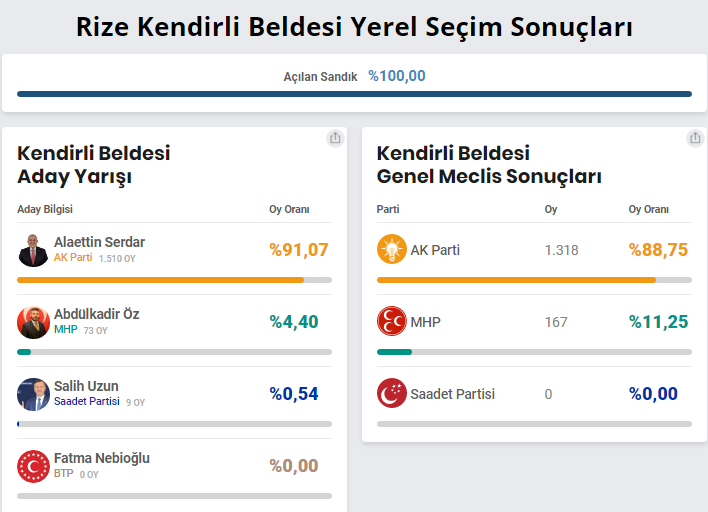Click the MHP three crescents logo
Screen dimensions: 708x512
pyautogui.click(x=391, y=321)
